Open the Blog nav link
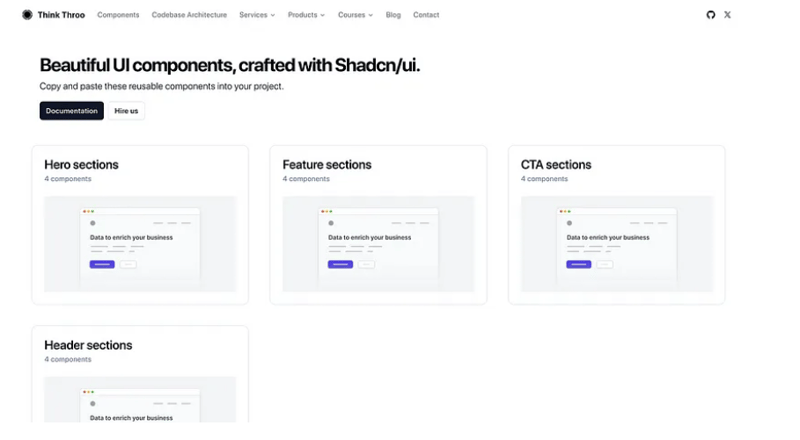The width and height of the screenshot is (800, 440). coord(393,15)
